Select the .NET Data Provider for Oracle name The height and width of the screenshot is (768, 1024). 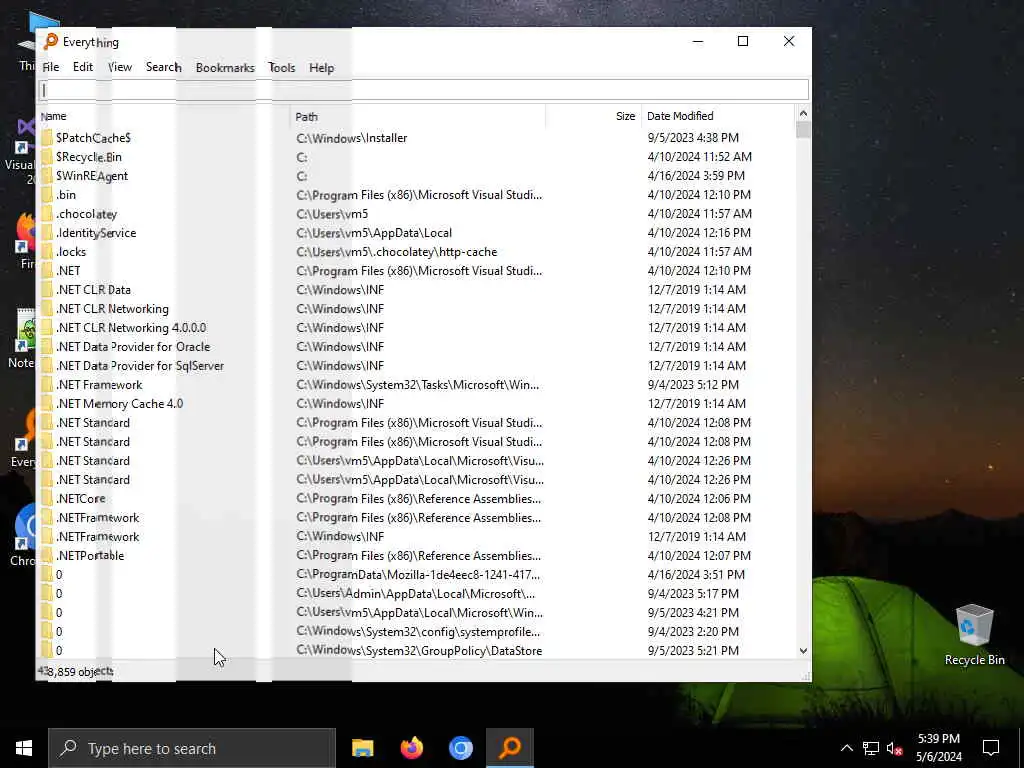point(133,347)
